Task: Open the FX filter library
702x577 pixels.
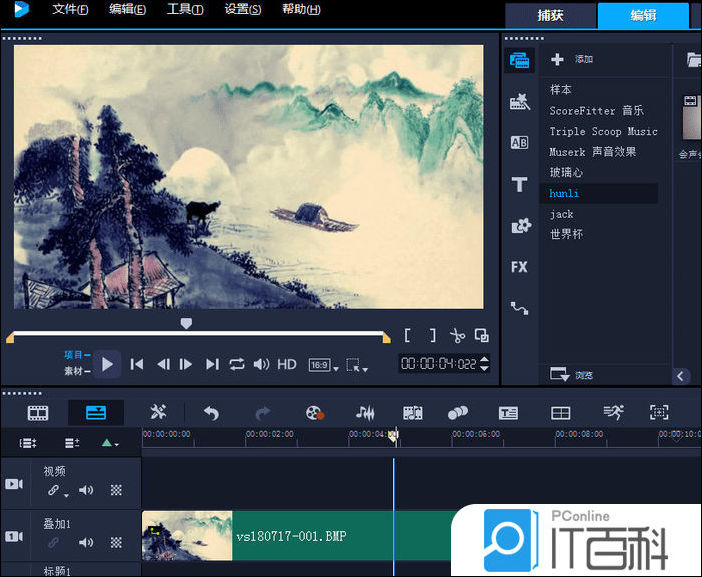Action: pos(519,267)
